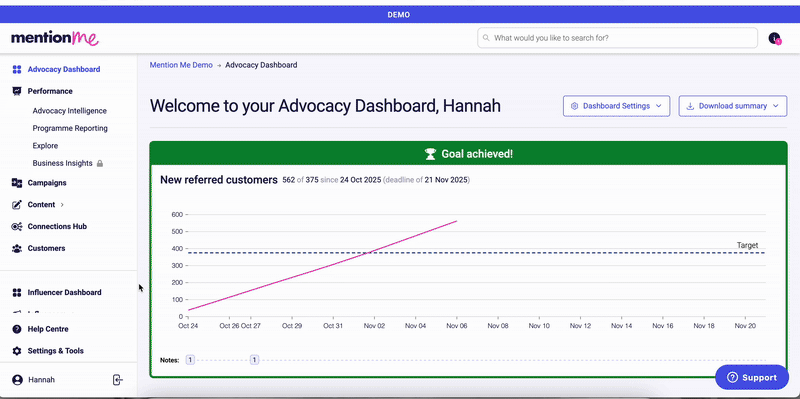Screen dimensions: 800x399
Task: Open the Customers section
Action: [46, 248]
